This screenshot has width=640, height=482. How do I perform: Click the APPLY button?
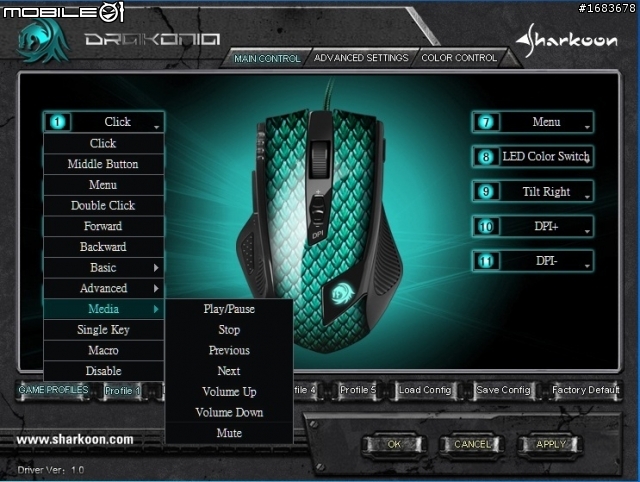pyautogui.click(x=551, y=444)
